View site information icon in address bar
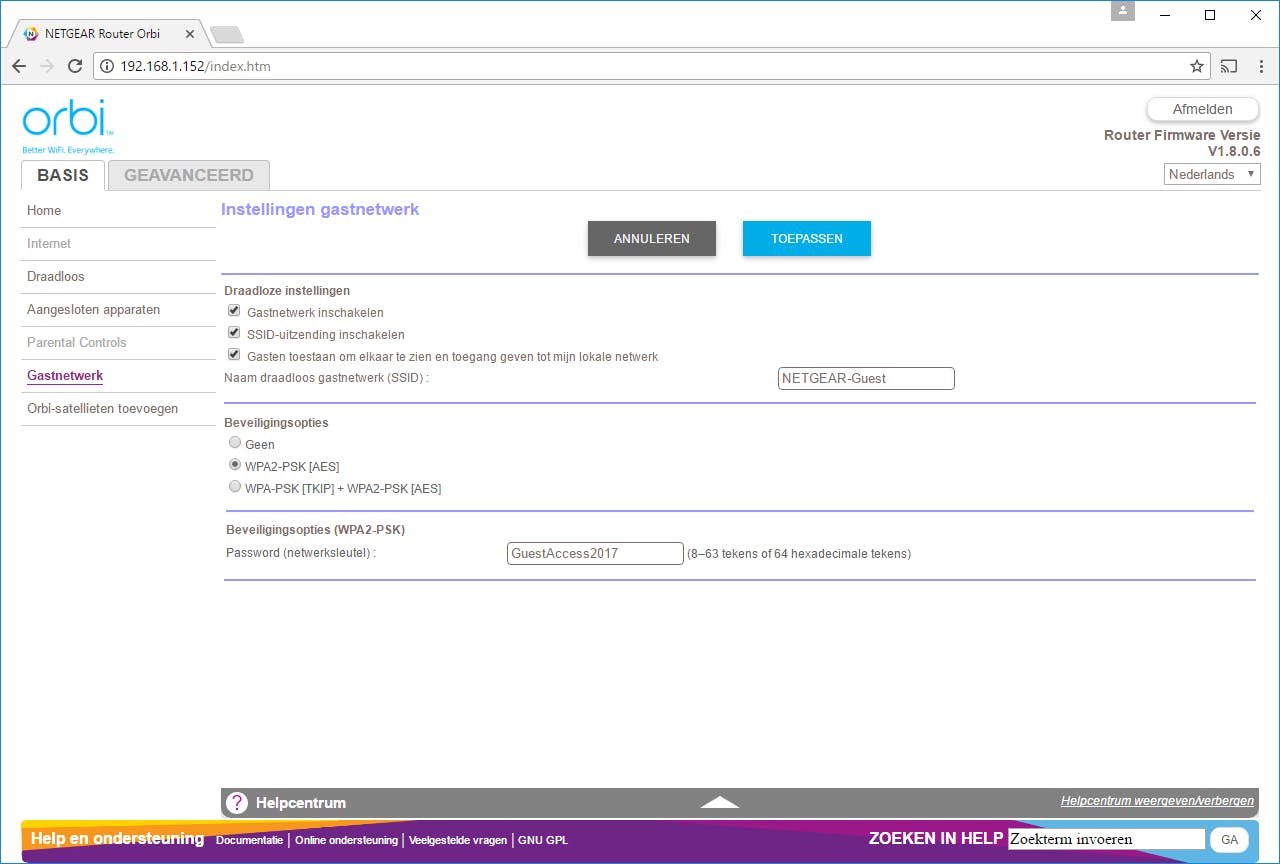The width and height of the screenshot is (1280, 864). click(107, 67)
